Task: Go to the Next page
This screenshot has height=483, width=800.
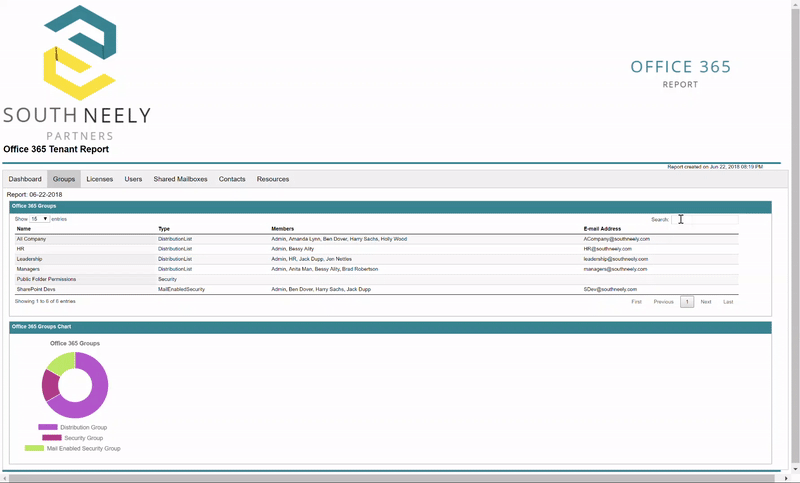Action: click(x=706, y=302)
